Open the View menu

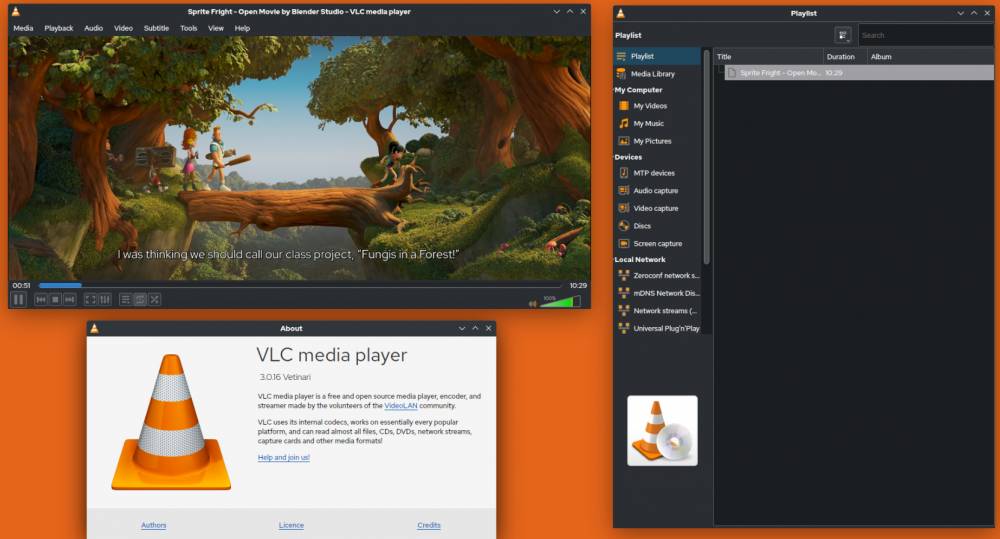pos(216,28)
